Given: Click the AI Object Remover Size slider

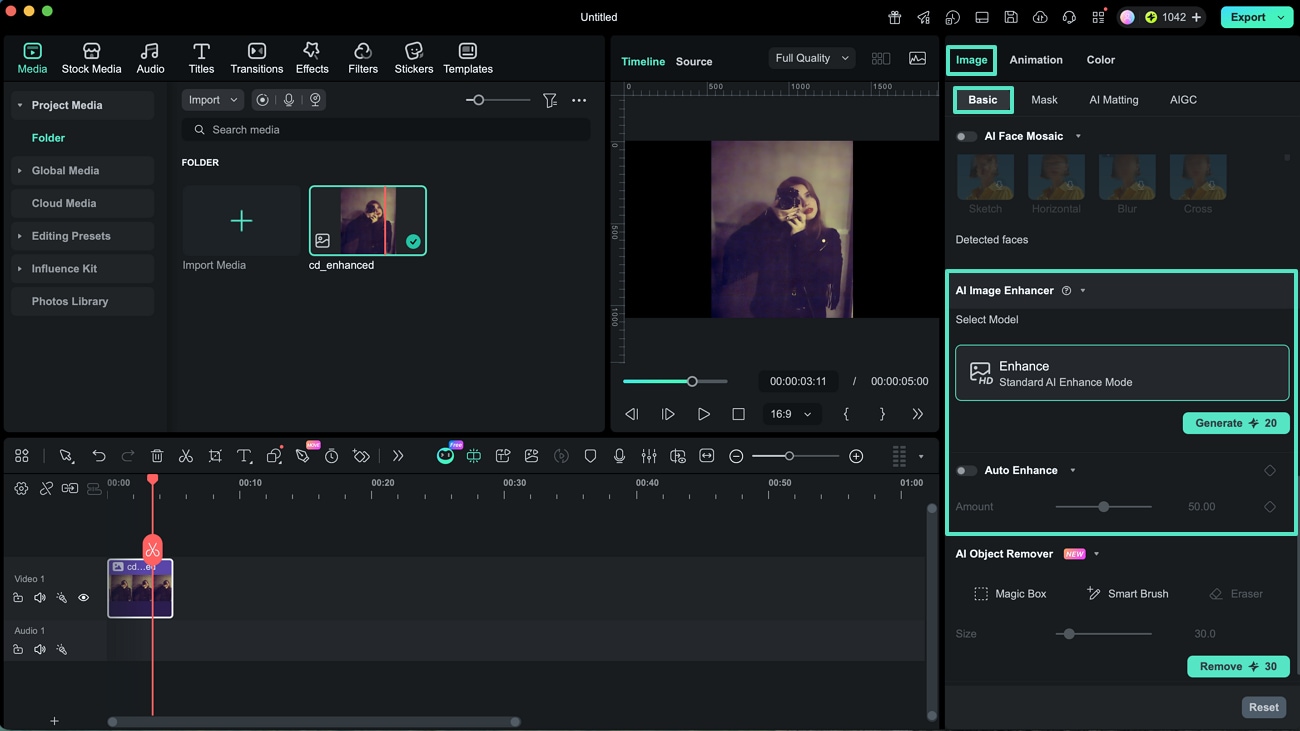Looking at the screenshot, I should coord(1103,634).
